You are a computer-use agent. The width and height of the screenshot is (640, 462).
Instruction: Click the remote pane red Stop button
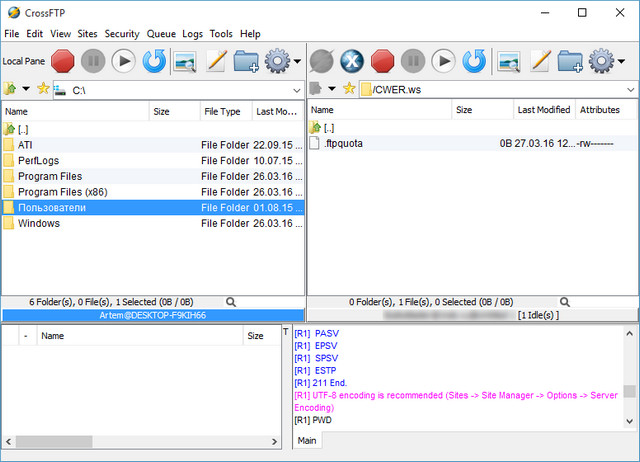[382, 61]
